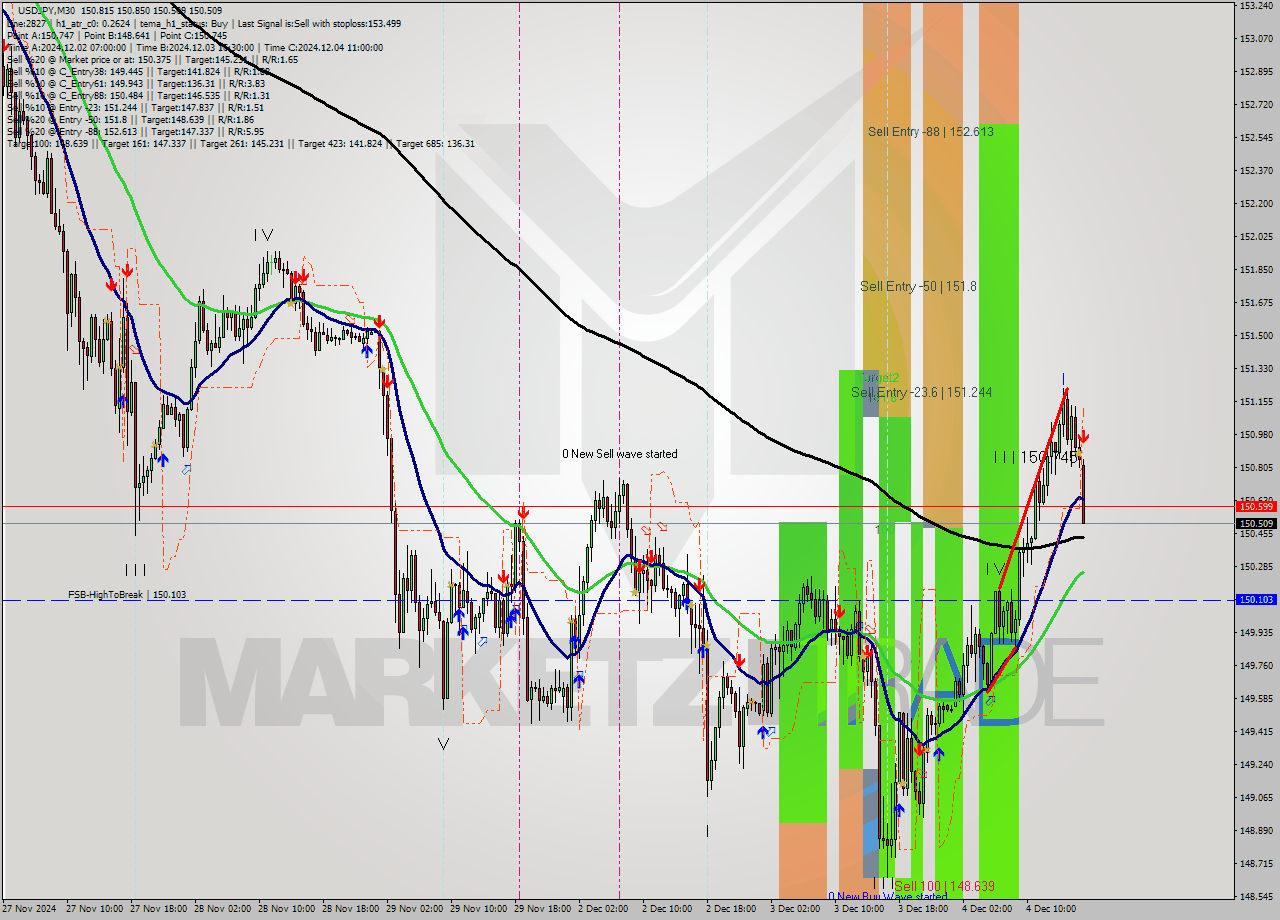1280x920 pixels.
Task: Click the 'C_Entry61: 149.943' sell line
Action: [136, 83]
